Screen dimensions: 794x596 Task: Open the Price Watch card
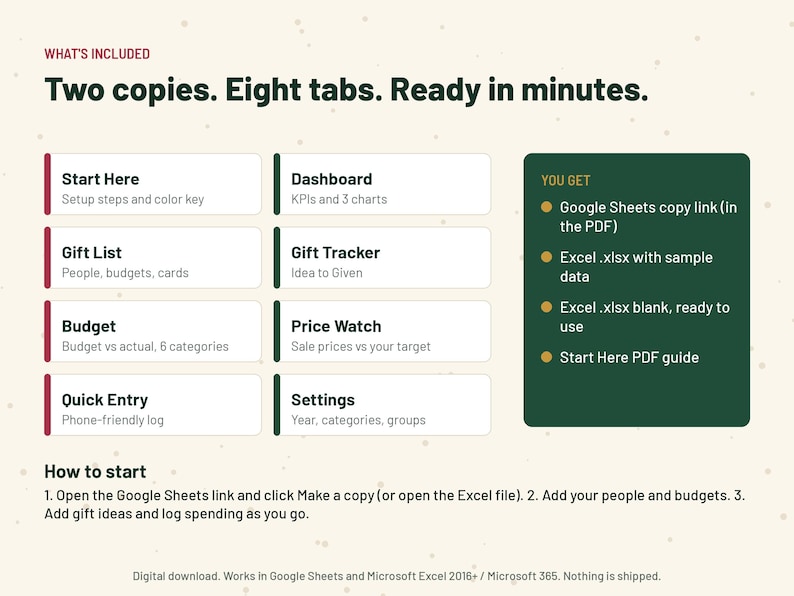[x=382, y=331]
